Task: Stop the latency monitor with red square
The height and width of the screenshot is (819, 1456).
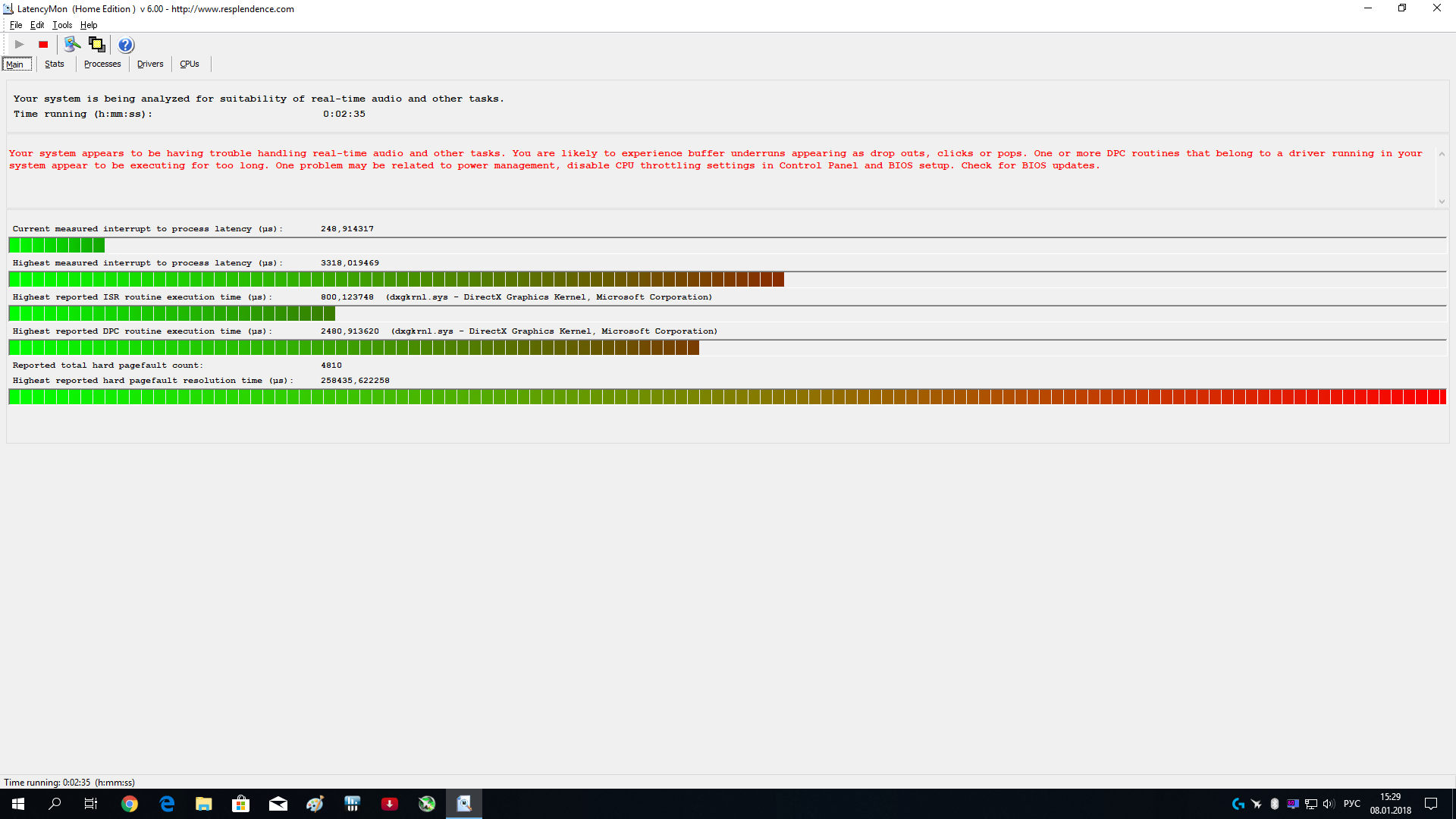Action: click(43, 45)
